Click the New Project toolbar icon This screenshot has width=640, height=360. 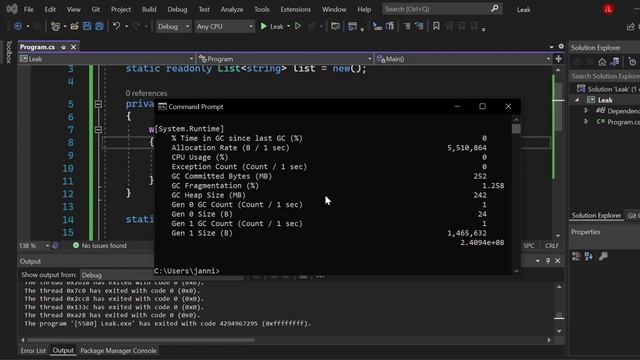click(55, 27)
